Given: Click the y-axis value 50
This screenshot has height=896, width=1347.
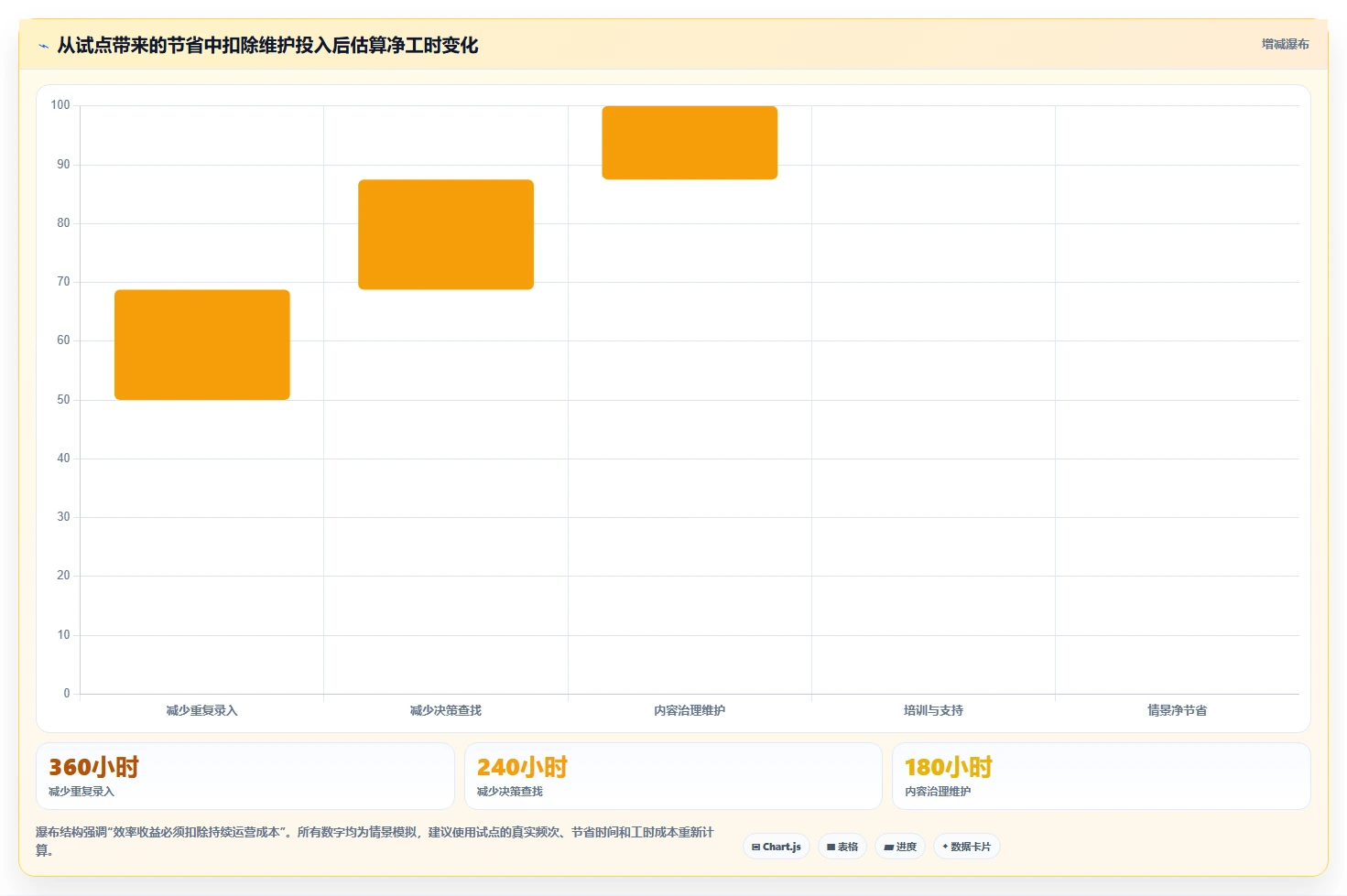Looking at the screenshot, I should [x=63, y=400].
